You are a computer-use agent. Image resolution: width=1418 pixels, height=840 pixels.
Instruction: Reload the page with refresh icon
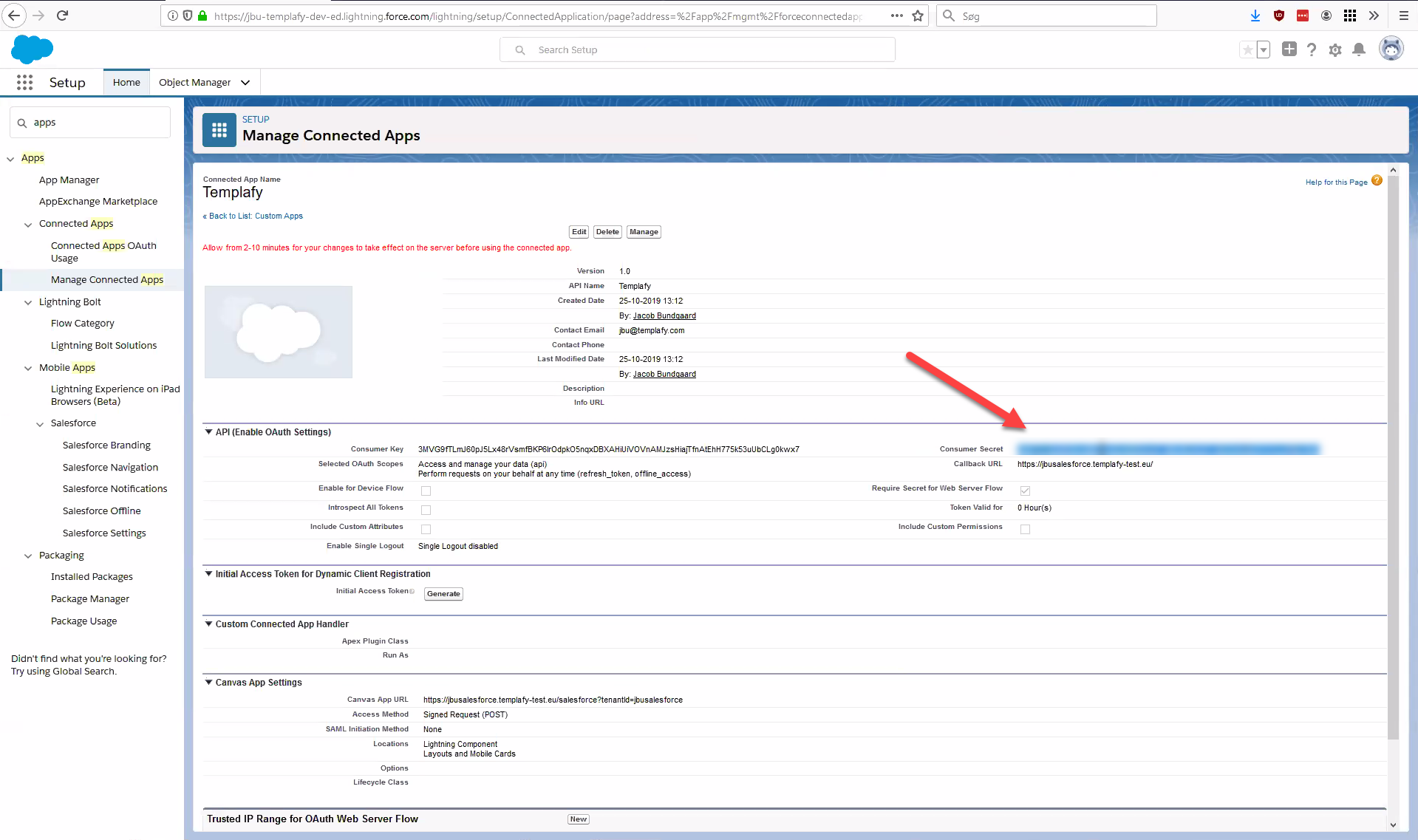63,16
